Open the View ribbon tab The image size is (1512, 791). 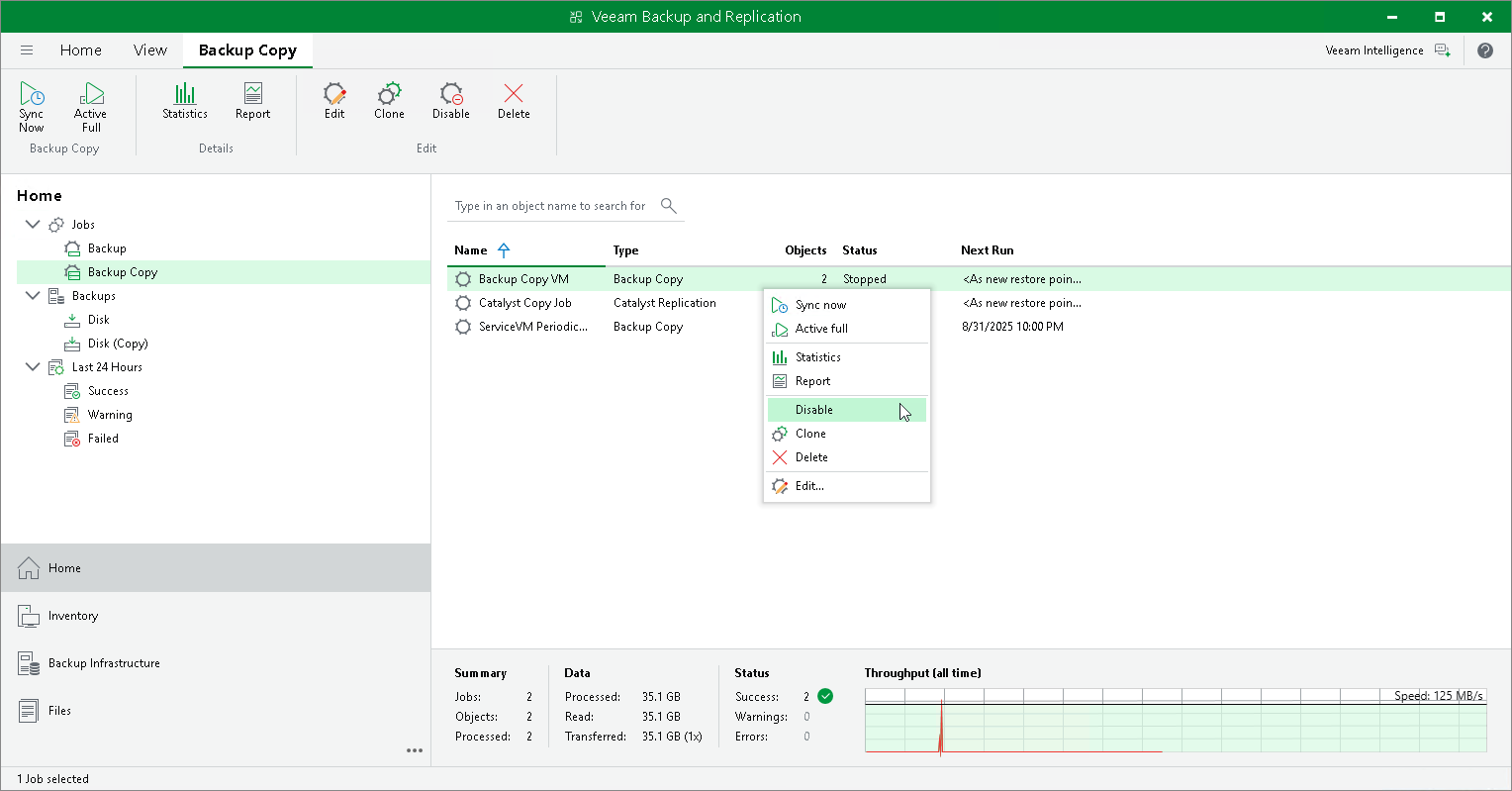[x=150, y=50]
